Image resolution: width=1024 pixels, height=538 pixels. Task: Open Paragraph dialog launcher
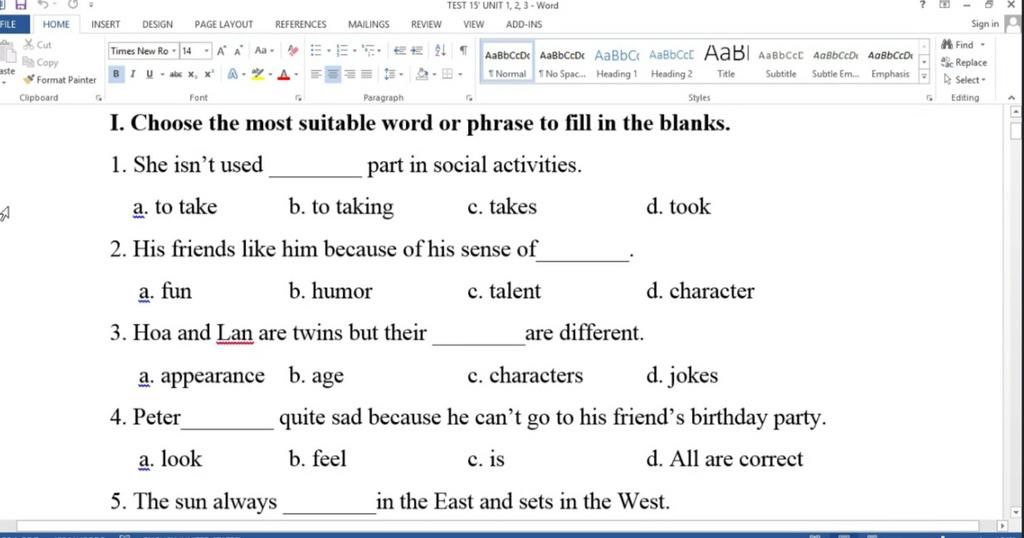click(x=469, y=98)
